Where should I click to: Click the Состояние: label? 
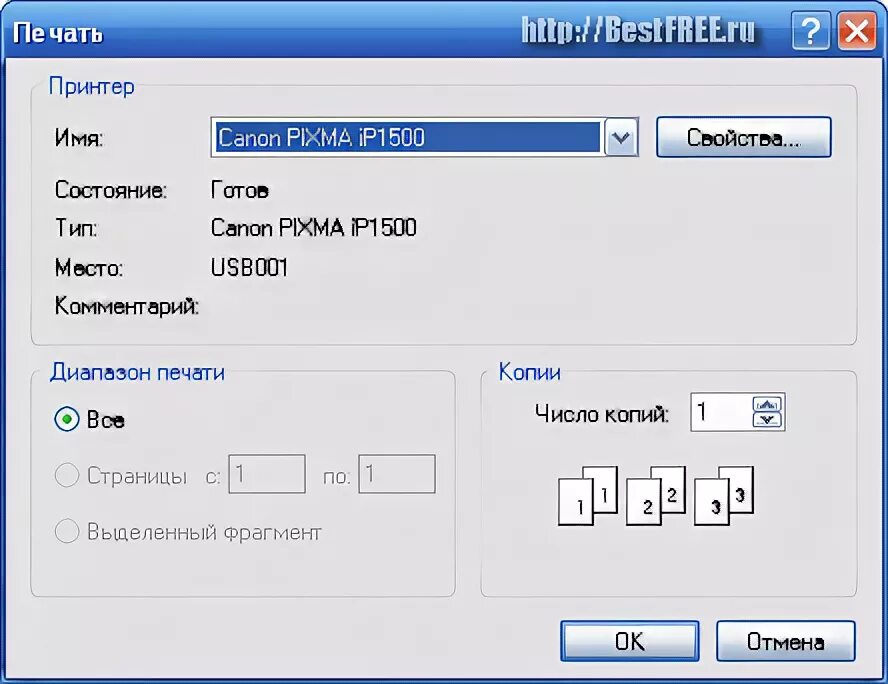coord(111,190)
